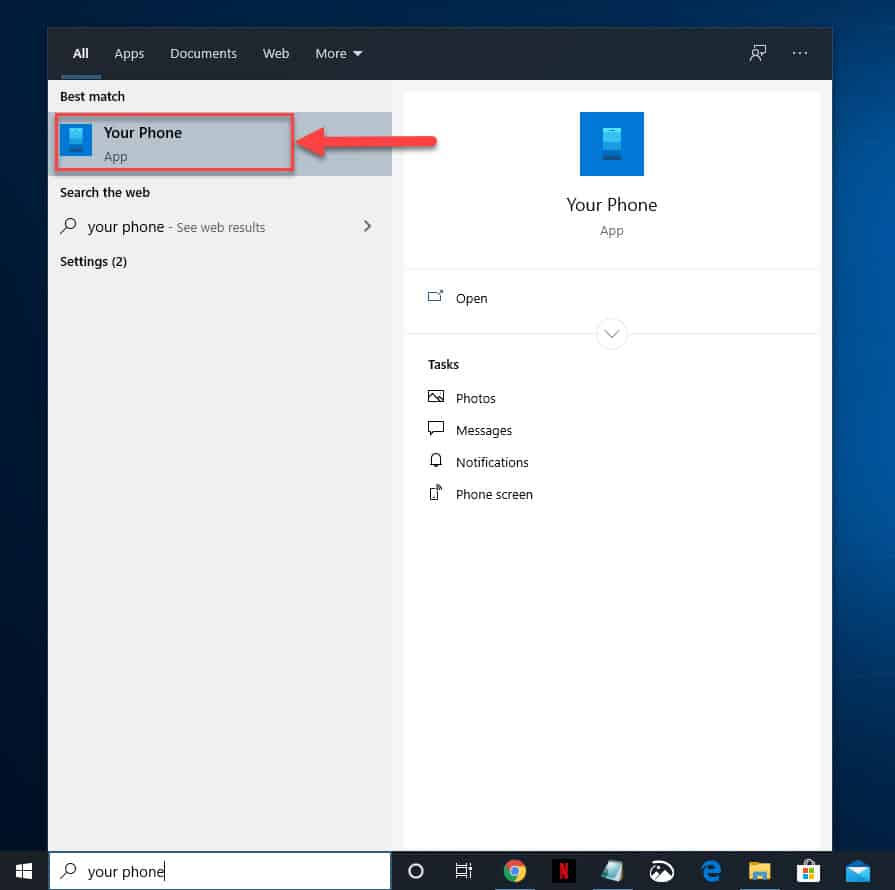The height and width of the screenshot is (890, 895).
Task: Select the Messages task label
Action: point(483,430)
